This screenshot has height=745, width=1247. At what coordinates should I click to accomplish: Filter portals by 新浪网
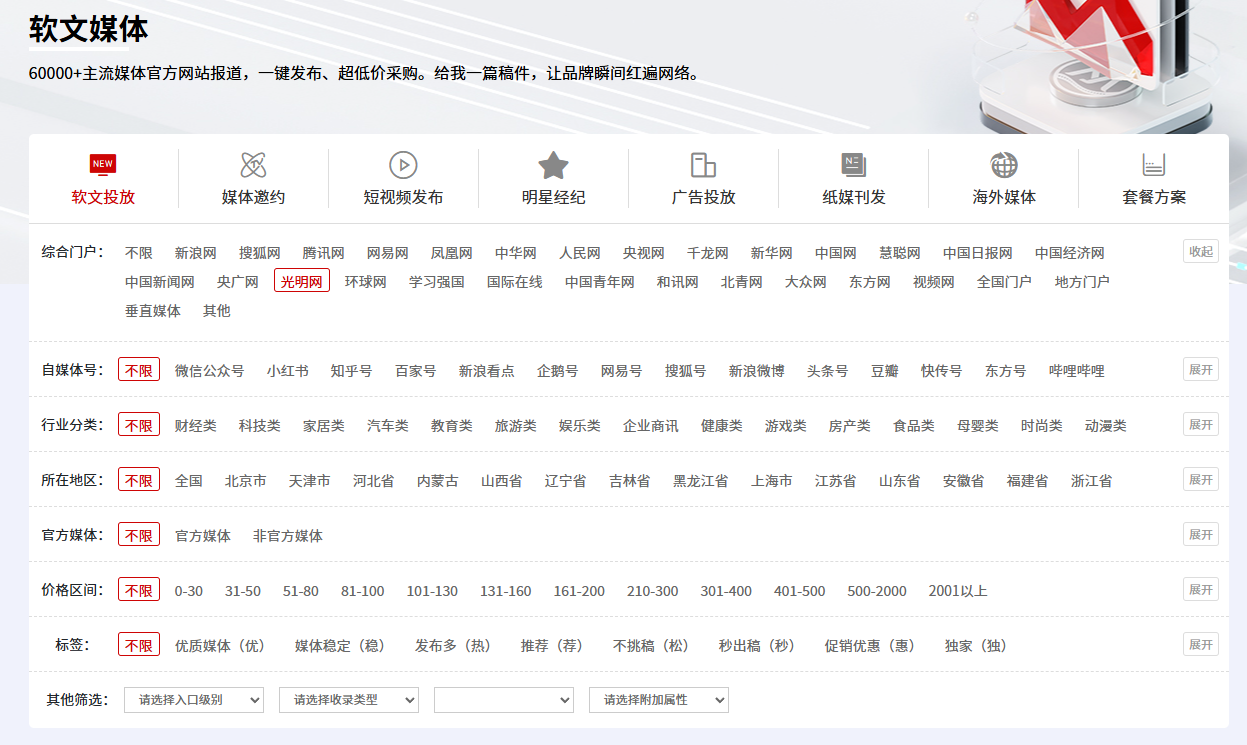point(195,253)
